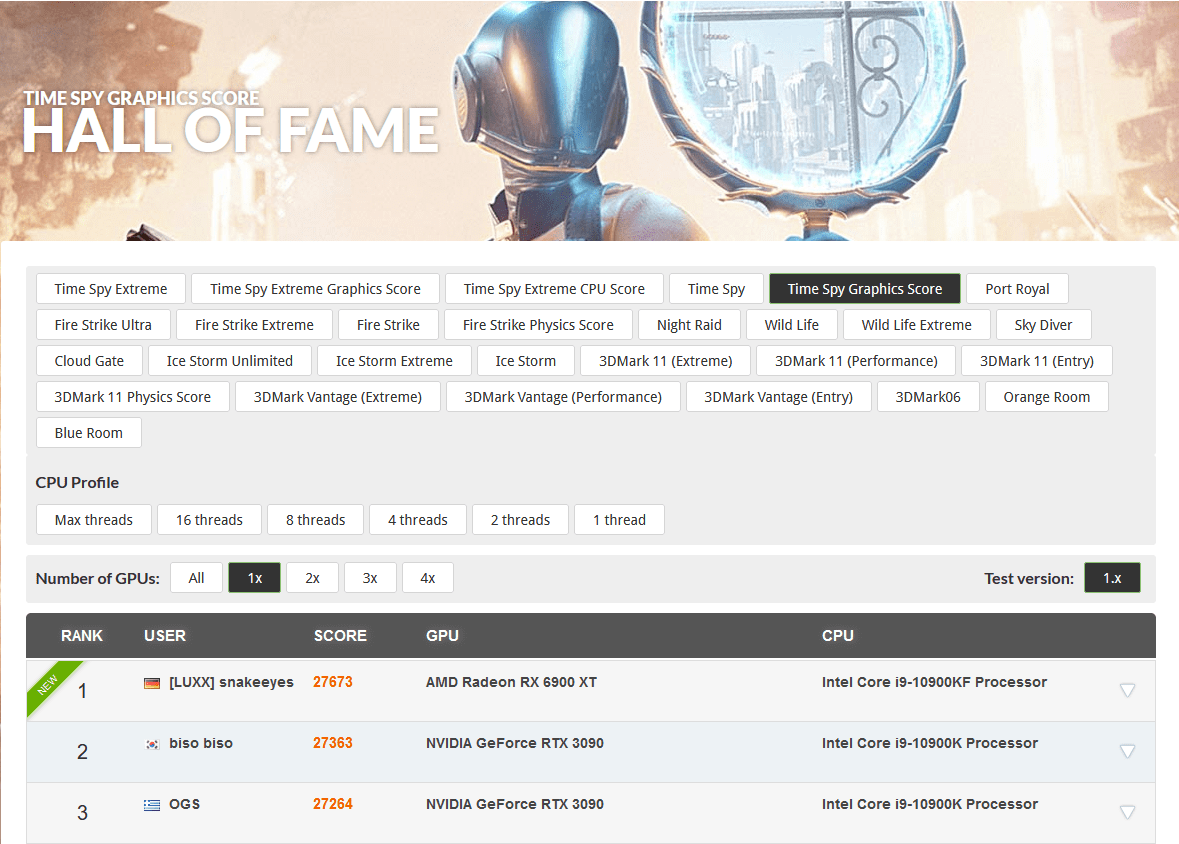Image resolution: width=1179 pixels, height=844 pixels.
Task: Select 3DMark Vantage (Extreme)
Action: point(338,397)
